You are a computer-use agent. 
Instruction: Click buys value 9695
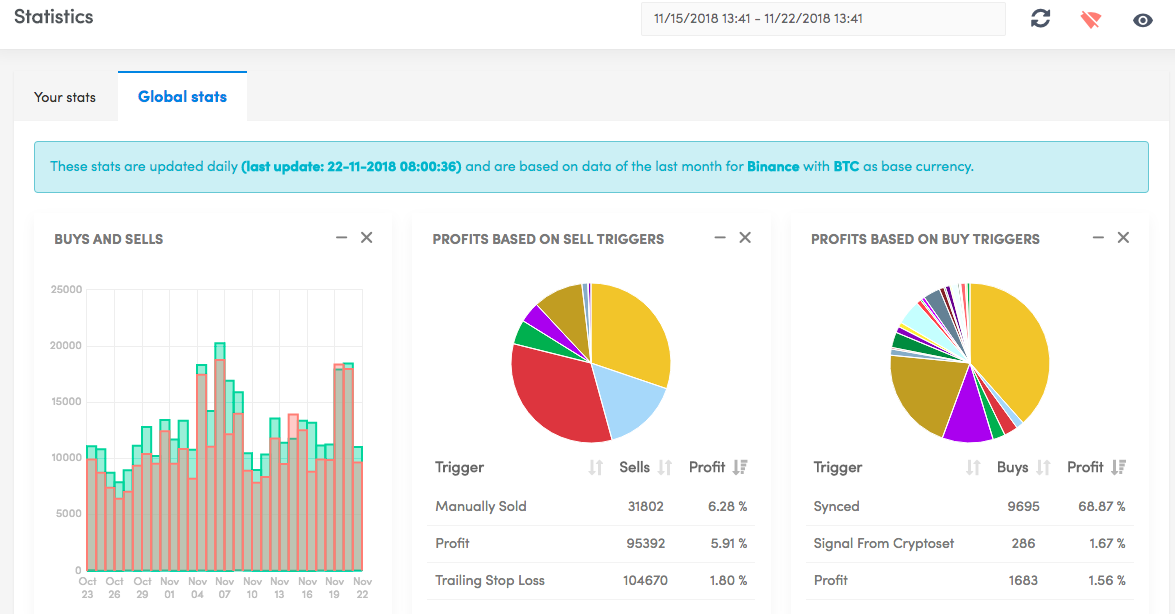click(x=1023, y=506)
